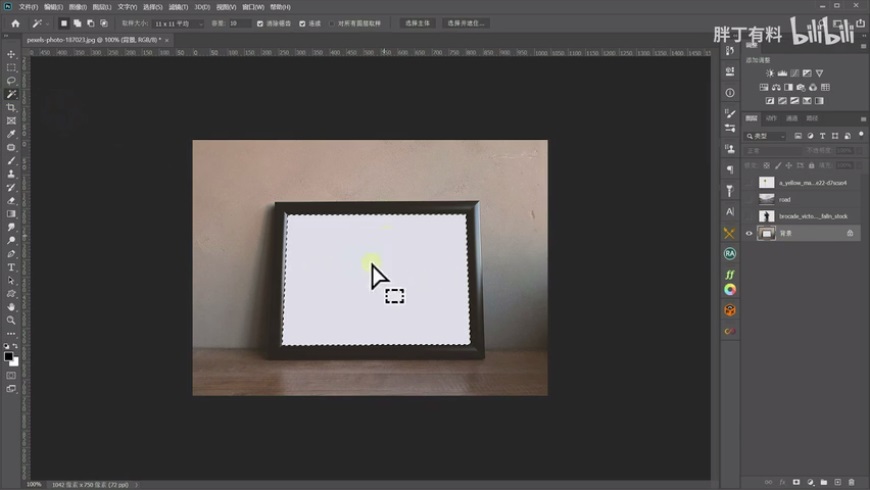Select the Crop tool
Image resolution: width=870 pixels, height=490 pixels.
click(x=11, y=107)
